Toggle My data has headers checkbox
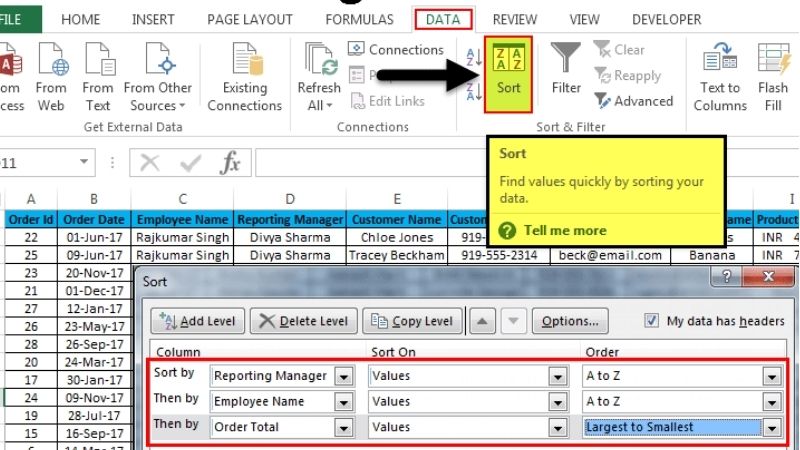Screen dimensions: 800x450 pos(652,320)
